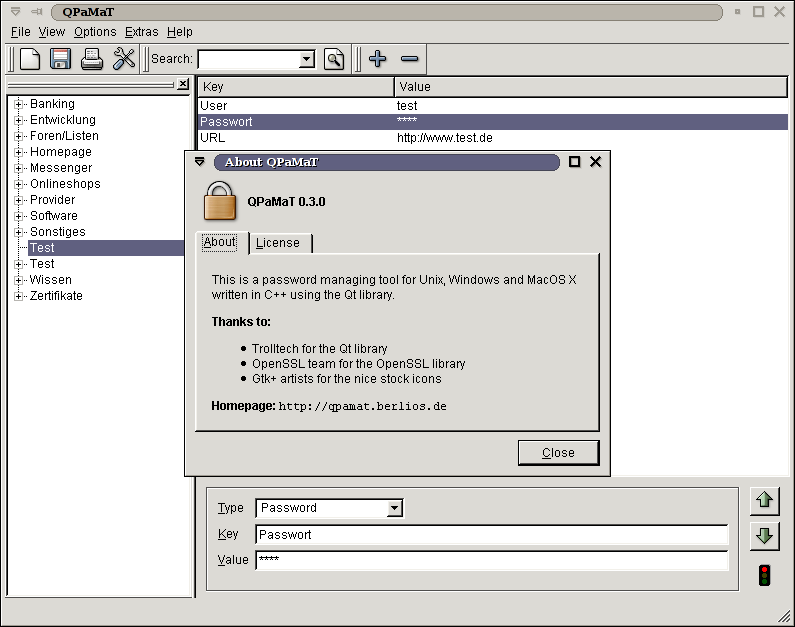The width and height of the screenshot is (795, 627).
Task: Select the highlighted Test tree entry
Action: (x=106, y=248)
